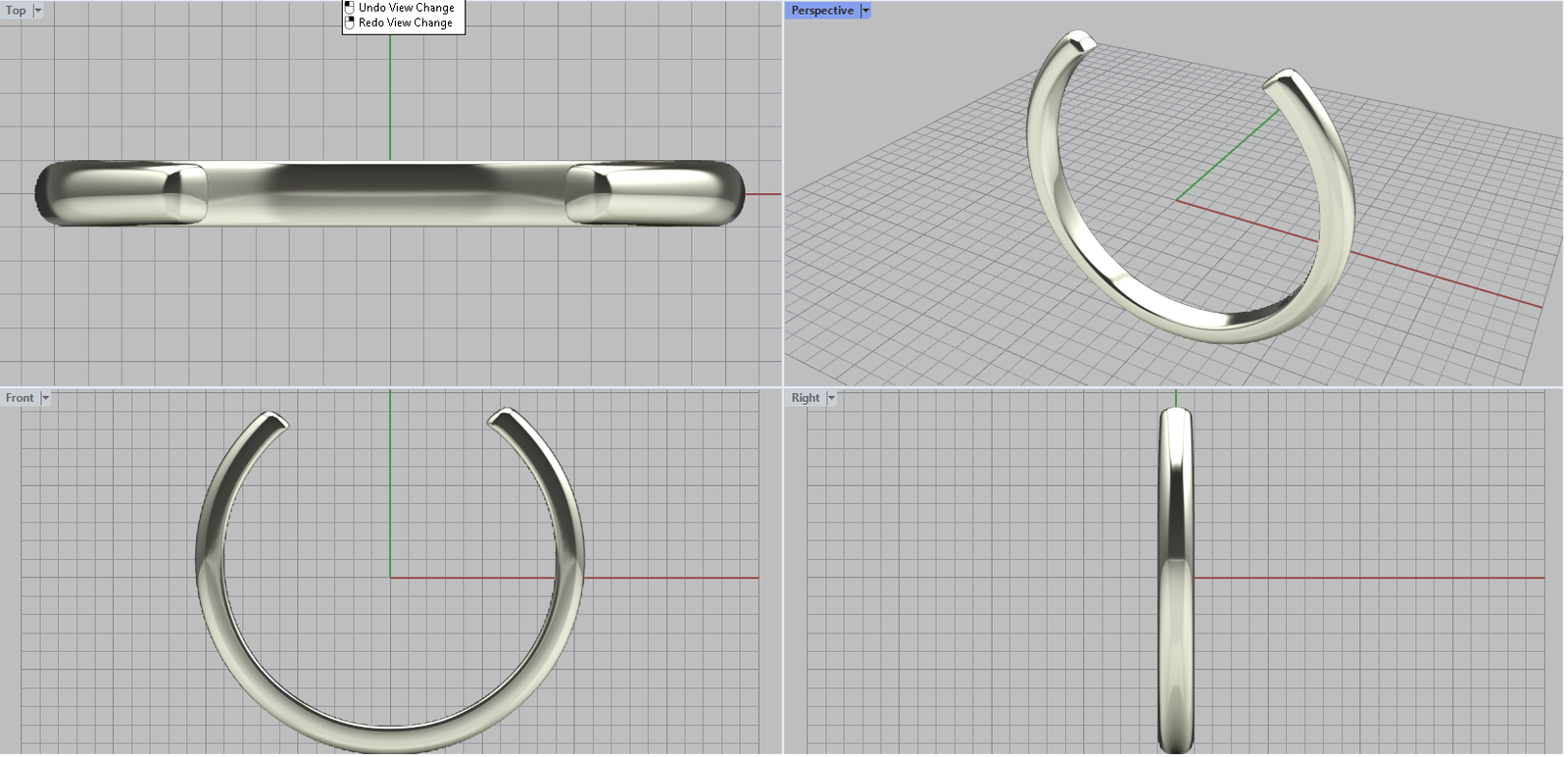Click the red axis line in Right view
Image resolution: width=1568 pixels, height=757 pixels.
click(1372, 578)
